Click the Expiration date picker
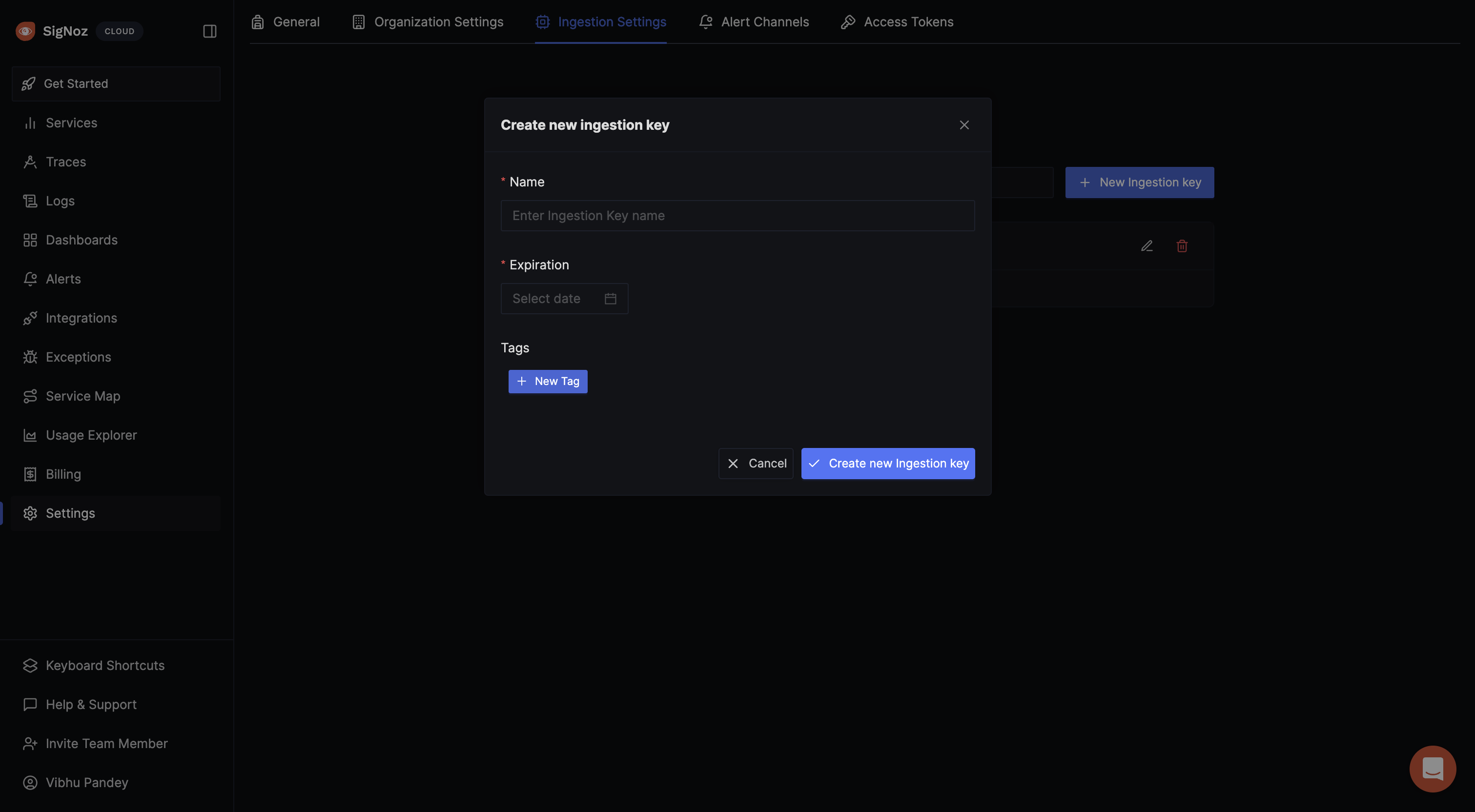 [x=564, y=298]
